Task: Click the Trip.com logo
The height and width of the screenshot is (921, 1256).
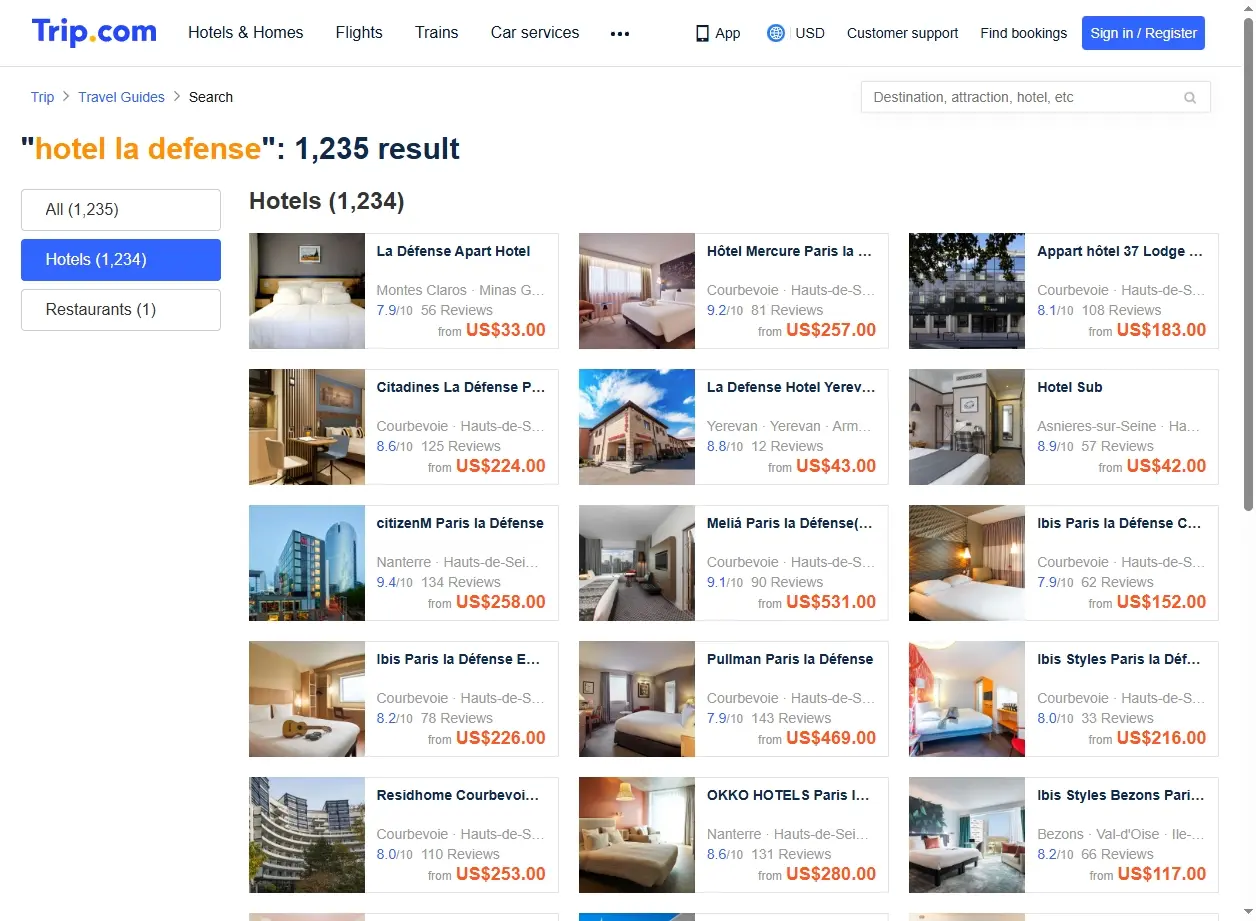Action: point(94,32)
